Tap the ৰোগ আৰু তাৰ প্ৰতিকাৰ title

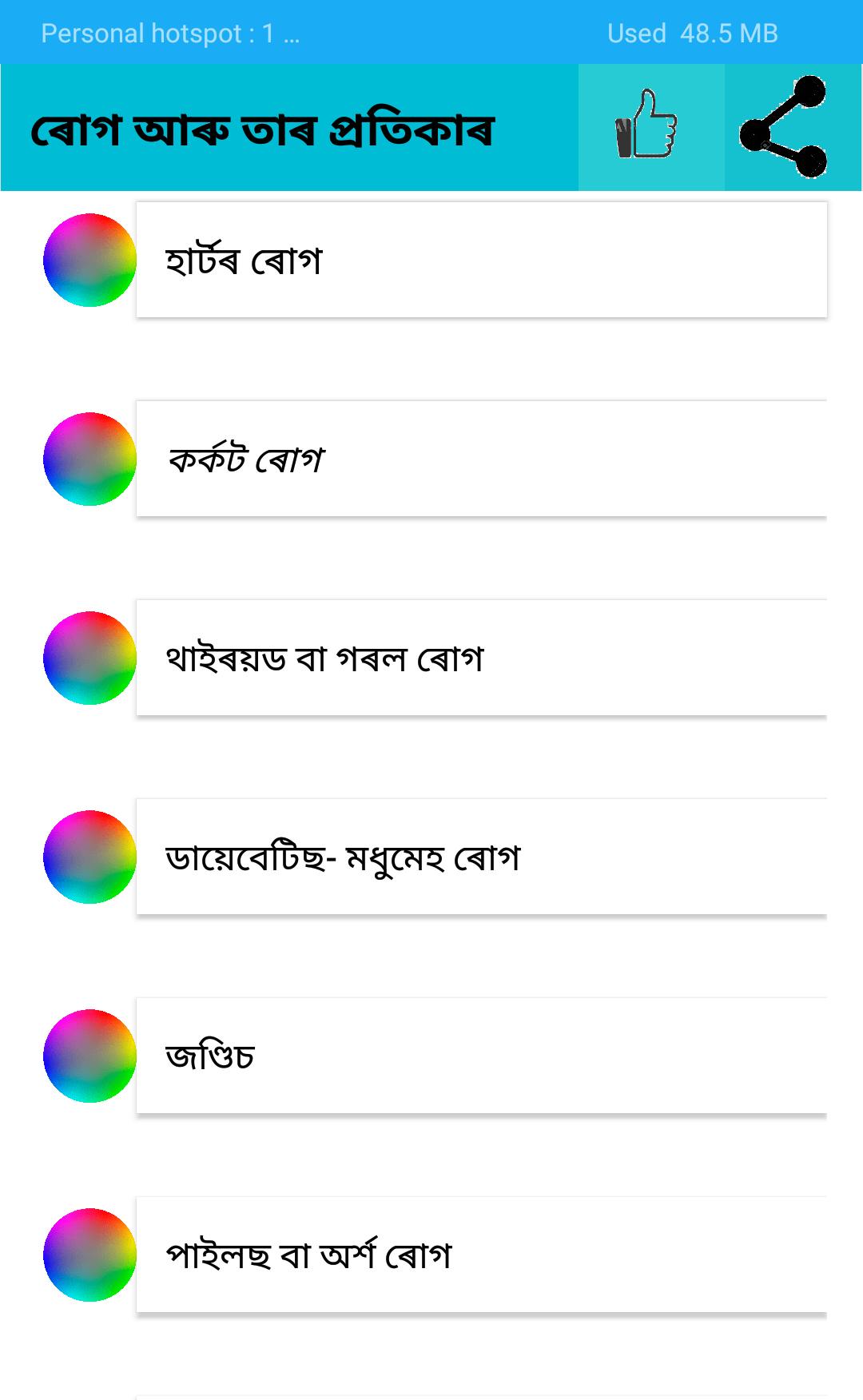click(x=262, y=129)
